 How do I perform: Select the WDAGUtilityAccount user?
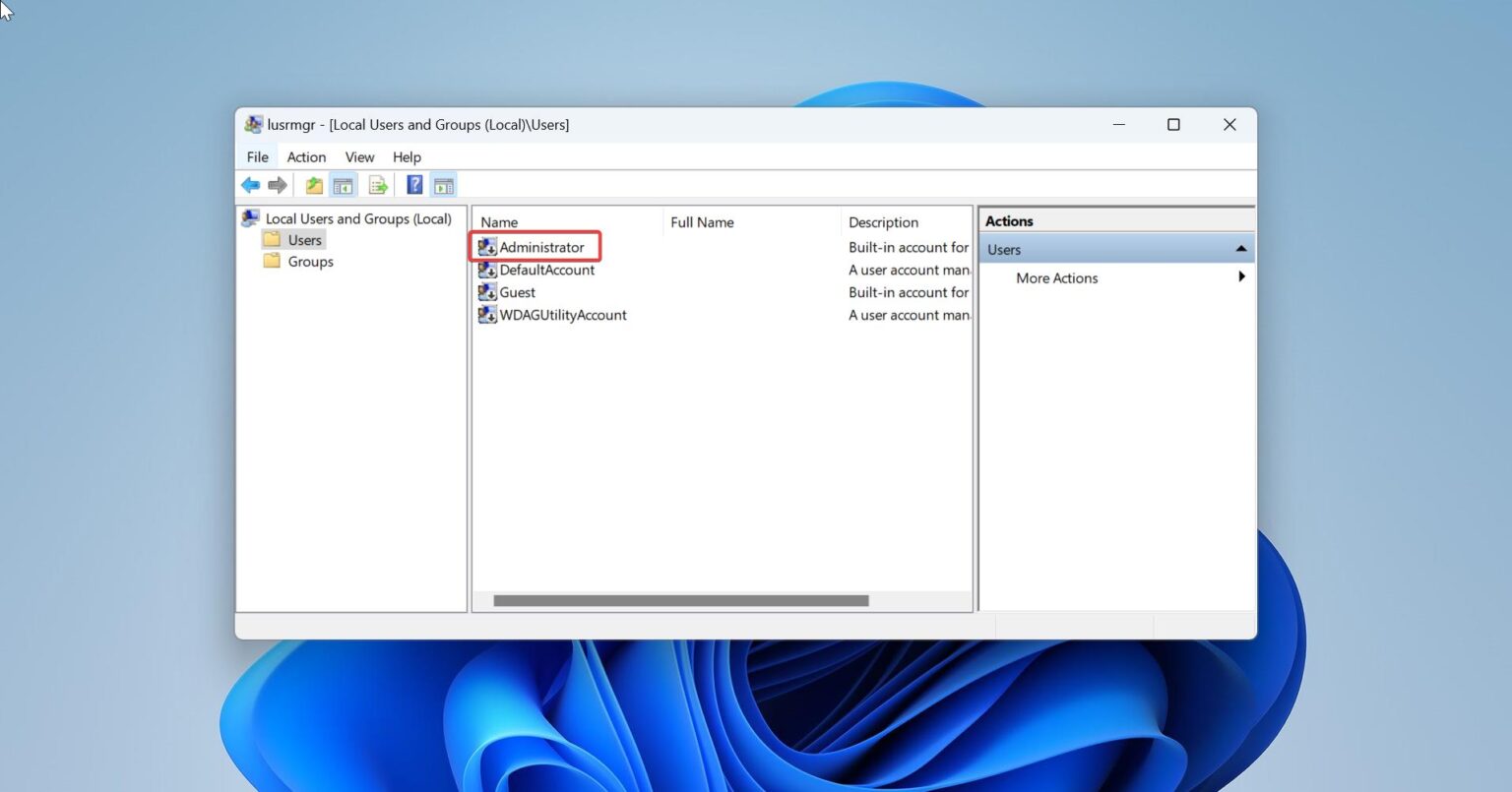(562, 315)
